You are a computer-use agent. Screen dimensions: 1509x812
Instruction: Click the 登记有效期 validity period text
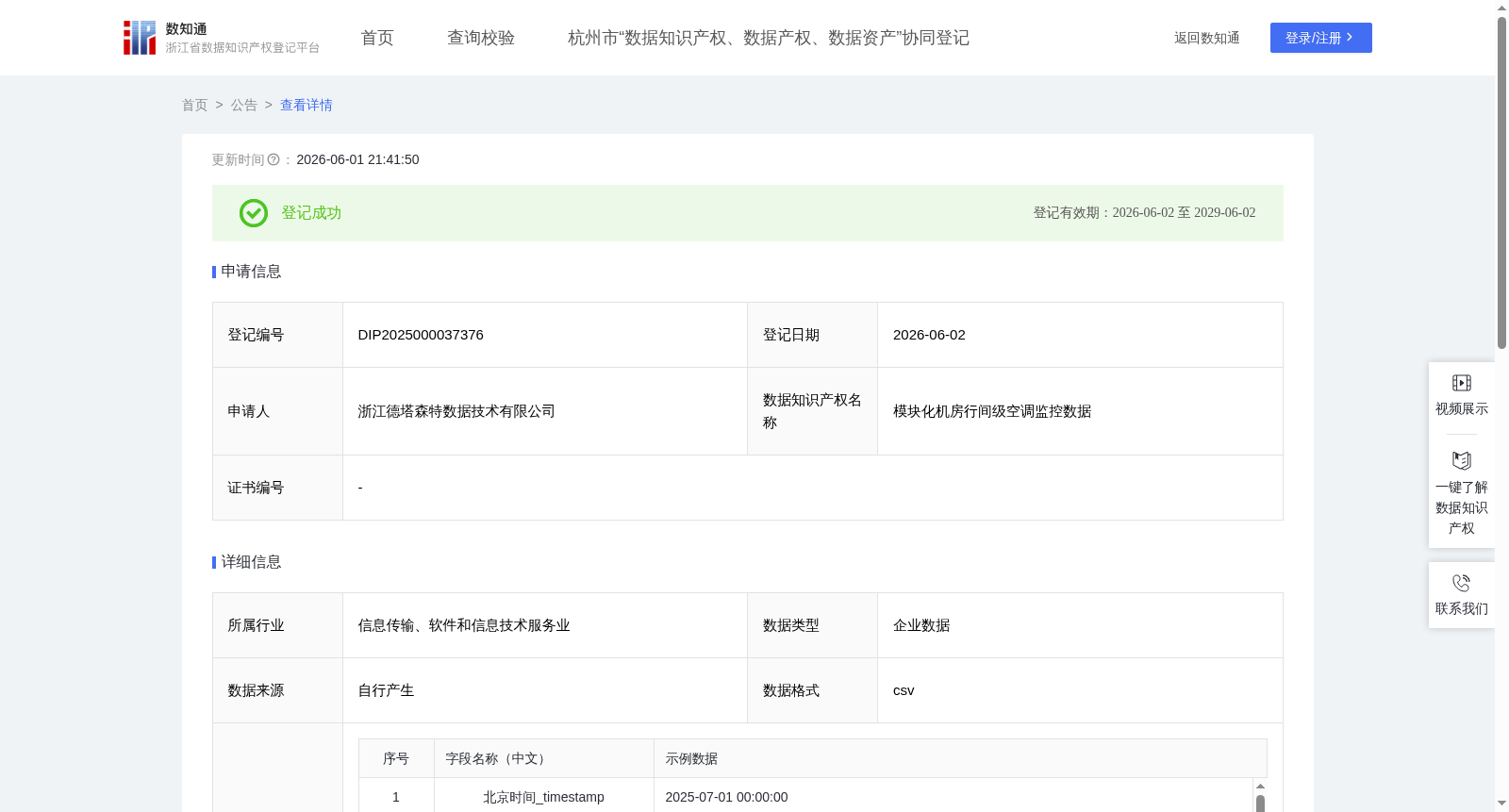[x=1145, y=213]
